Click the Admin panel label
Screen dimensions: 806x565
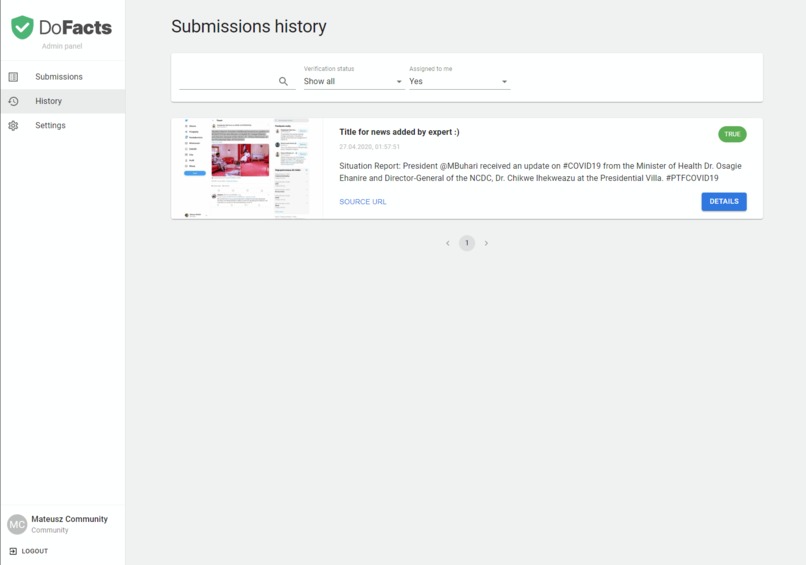tap(62, 46)
